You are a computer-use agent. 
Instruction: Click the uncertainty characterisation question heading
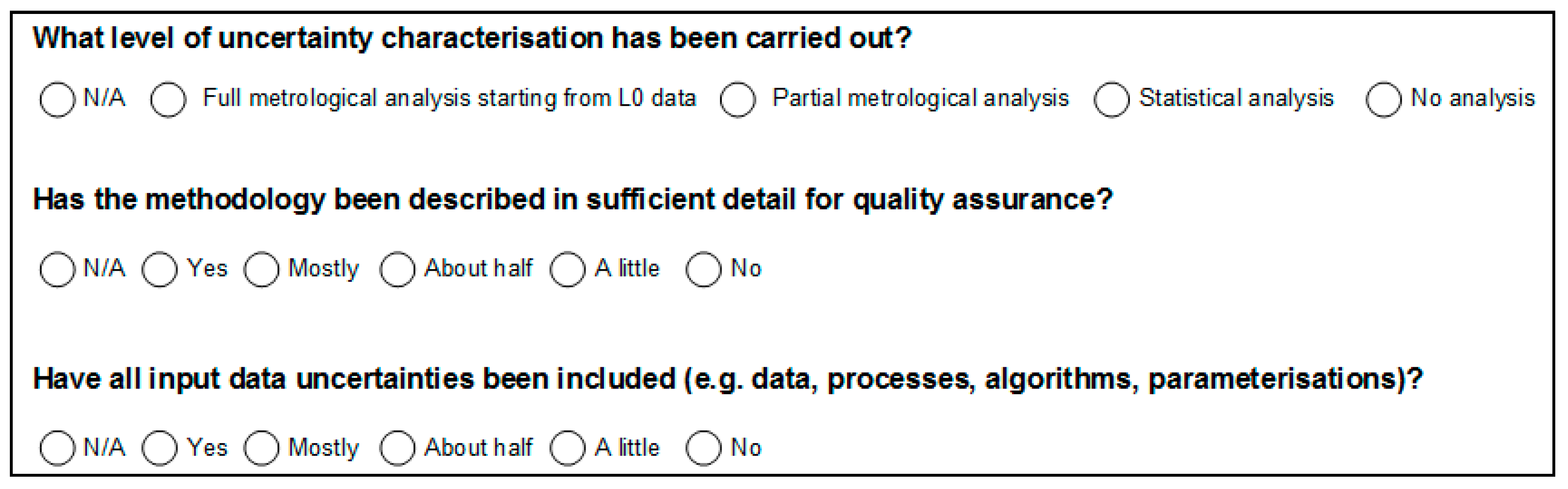click(x=472, y=38)
